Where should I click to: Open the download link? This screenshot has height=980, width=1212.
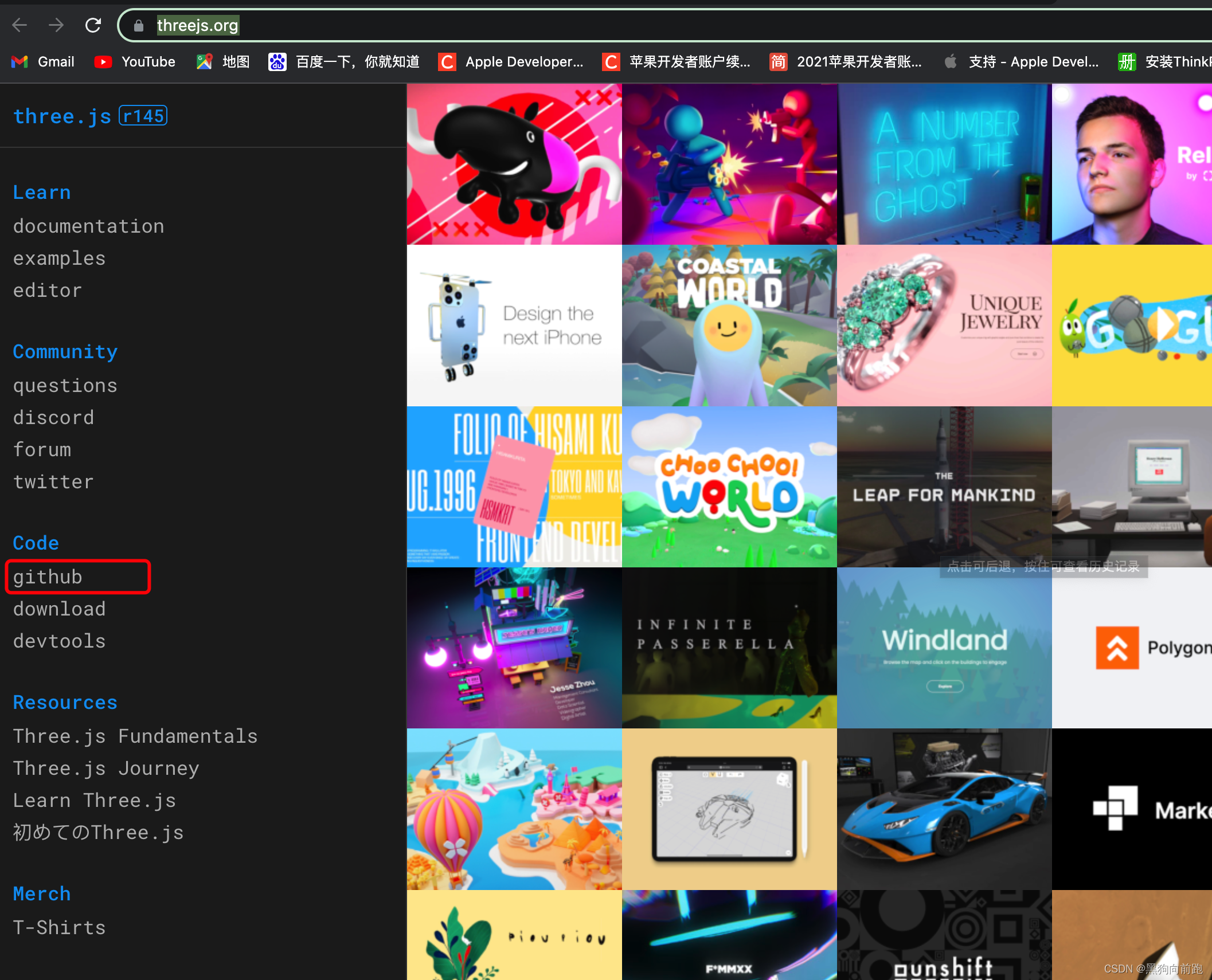pyautogui.click(x=59, y=609)
